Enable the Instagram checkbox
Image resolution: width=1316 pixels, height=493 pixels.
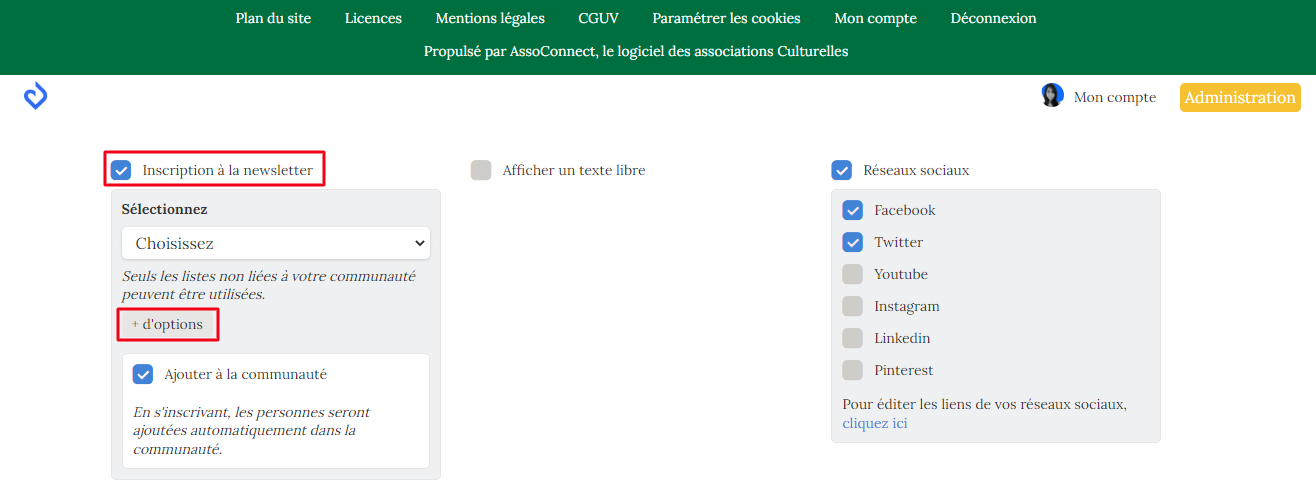tap(852, 306)
